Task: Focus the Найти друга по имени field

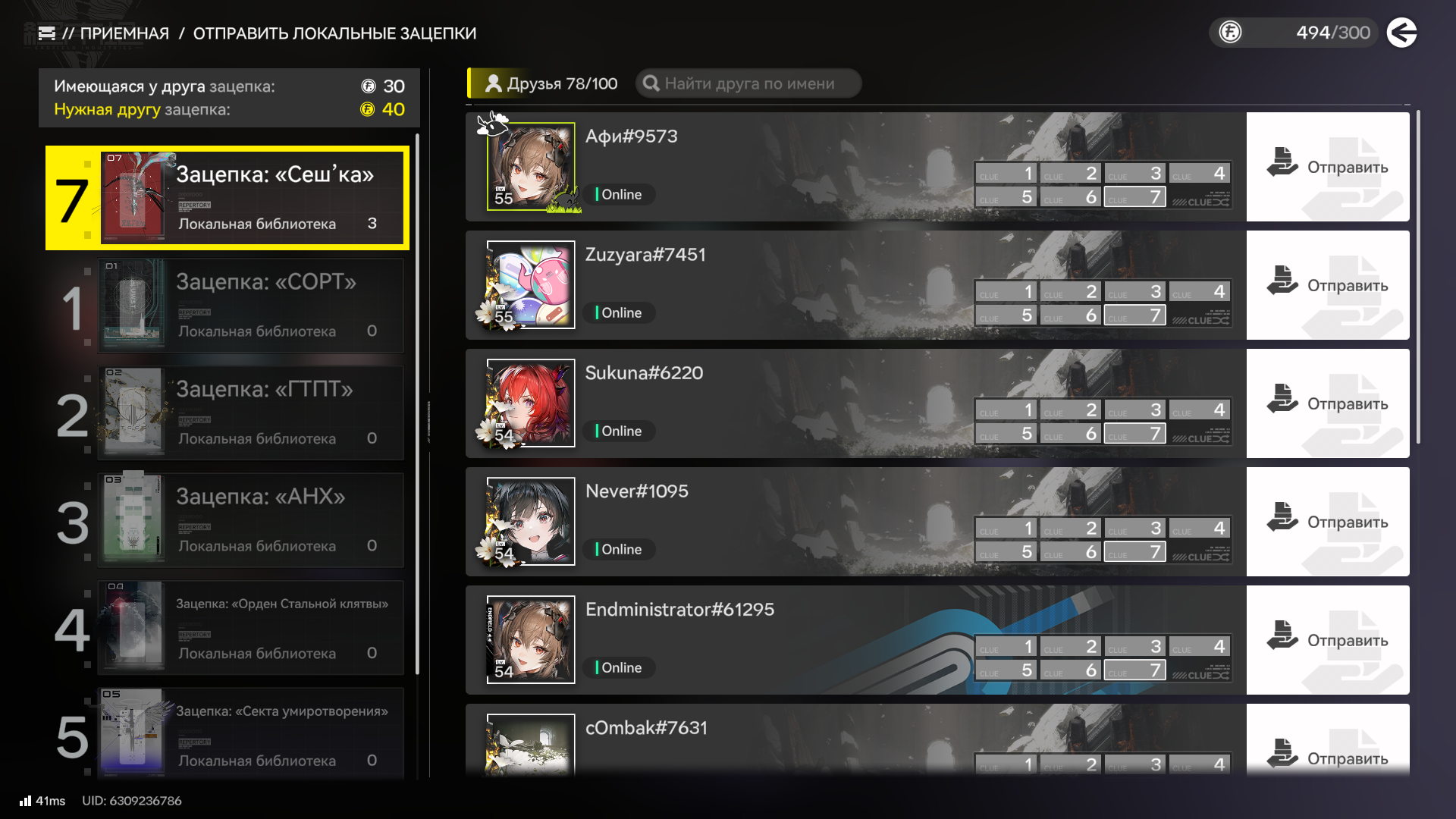Action: pyautogui.click(x=748, y=83)
